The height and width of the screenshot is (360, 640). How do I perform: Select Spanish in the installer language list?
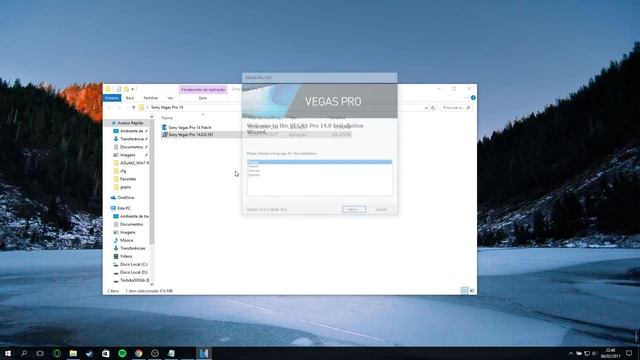coord(253,175)
